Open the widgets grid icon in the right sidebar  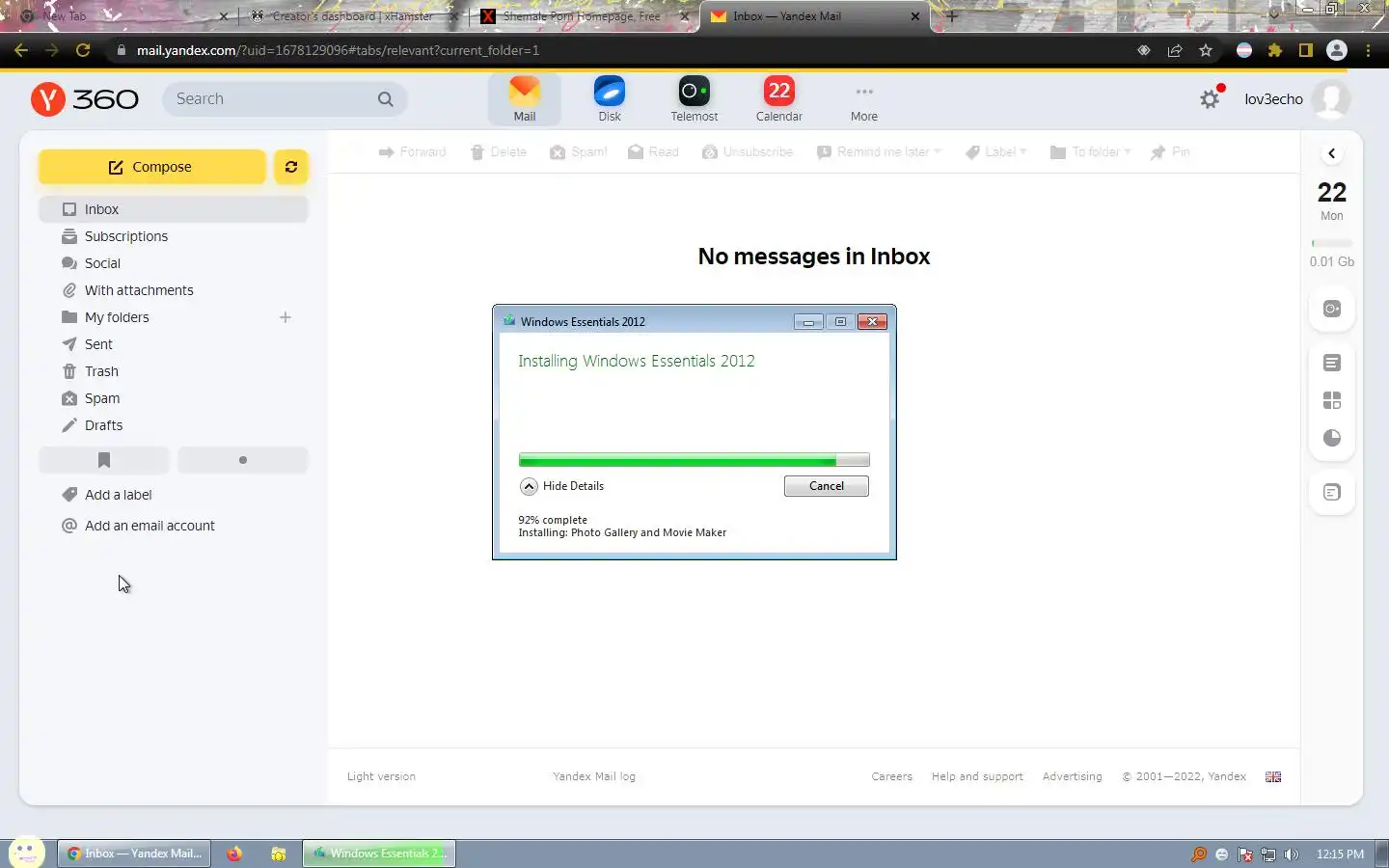pyautogui.click(x=1331, y=400)
